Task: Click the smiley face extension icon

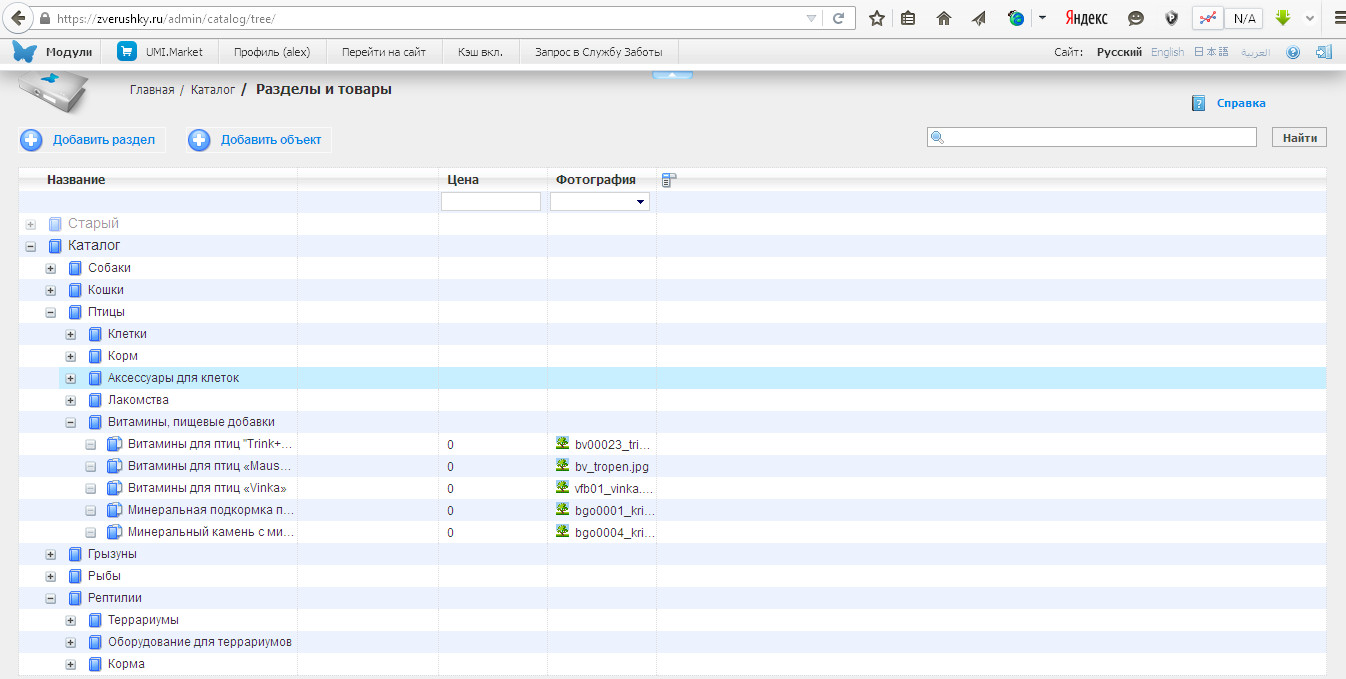Action: point(1136,18)
